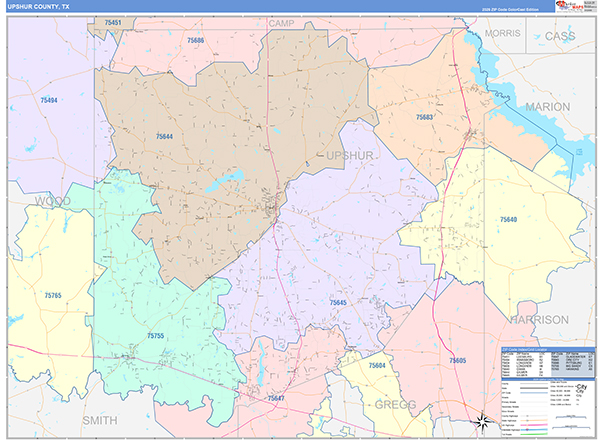Image resolution: width=600 pixels, height=440 pixels.
Task: Click the blue interstate highways legend line
Action: pyautogui.click(x=534, y=430)
